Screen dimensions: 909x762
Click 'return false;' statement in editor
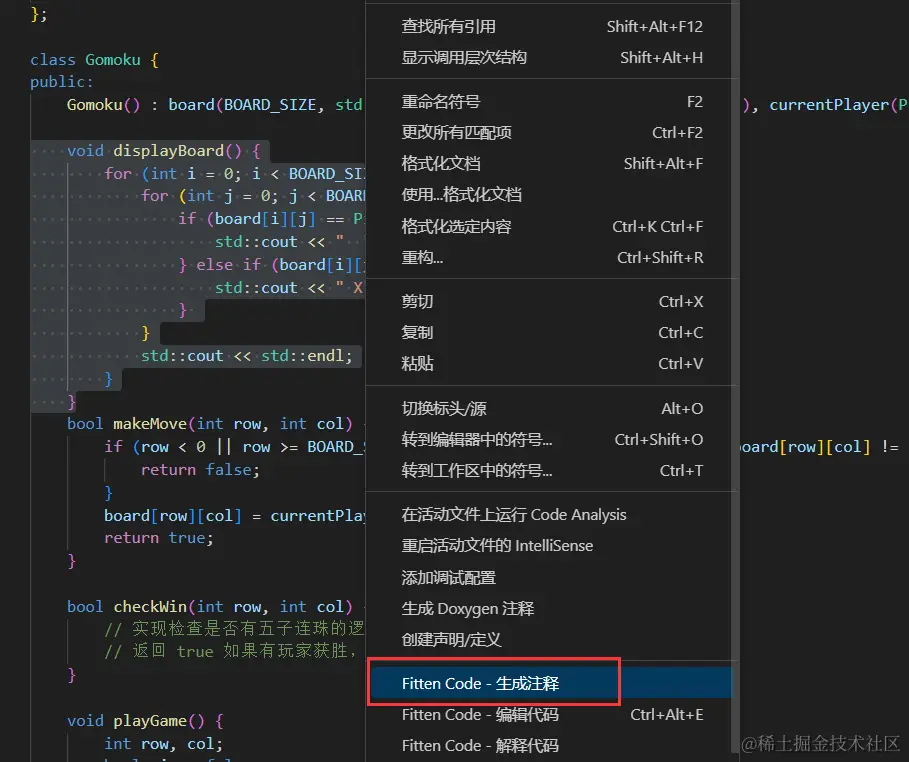[x=201, y=470]
